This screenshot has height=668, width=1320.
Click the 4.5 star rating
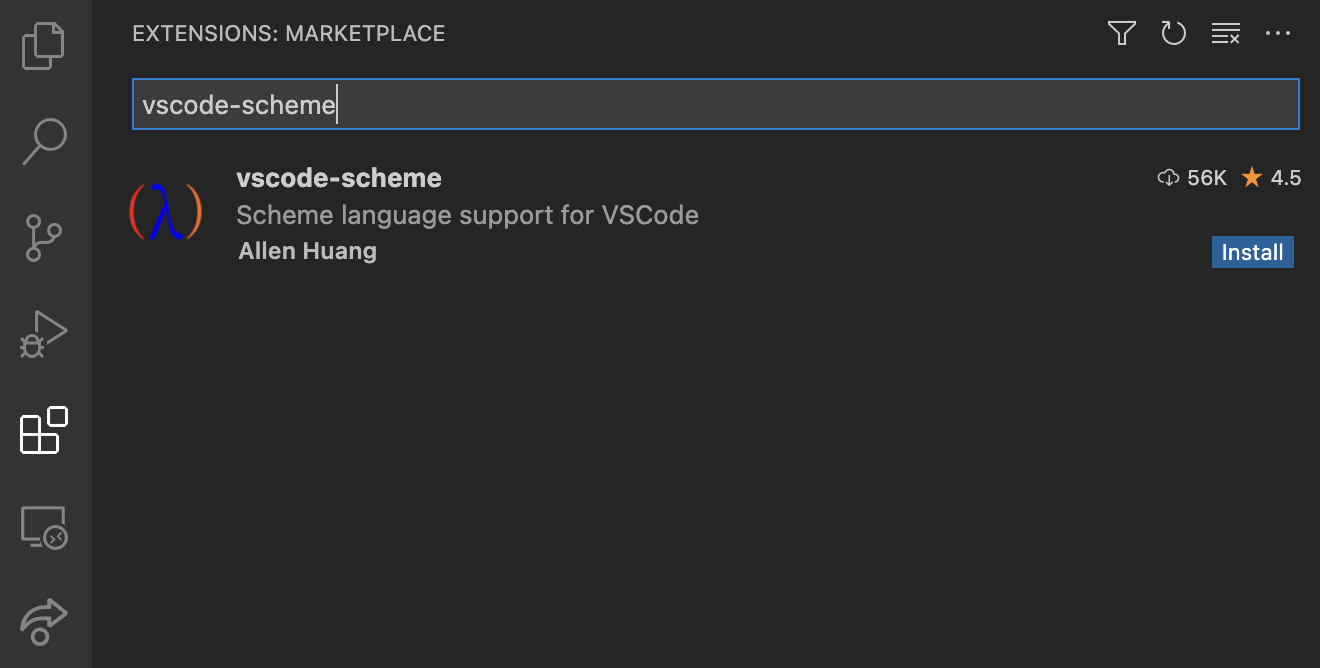coord(1272,178)
